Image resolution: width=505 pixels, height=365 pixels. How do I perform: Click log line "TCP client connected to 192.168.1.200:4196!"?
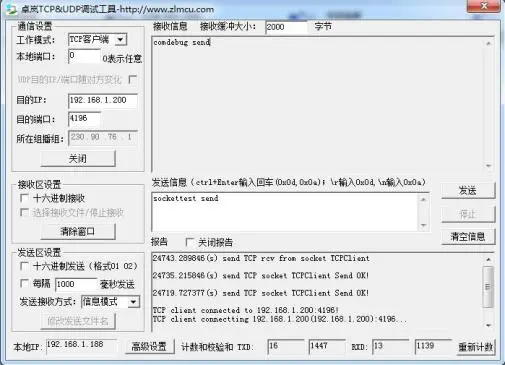tap(246, 310)
